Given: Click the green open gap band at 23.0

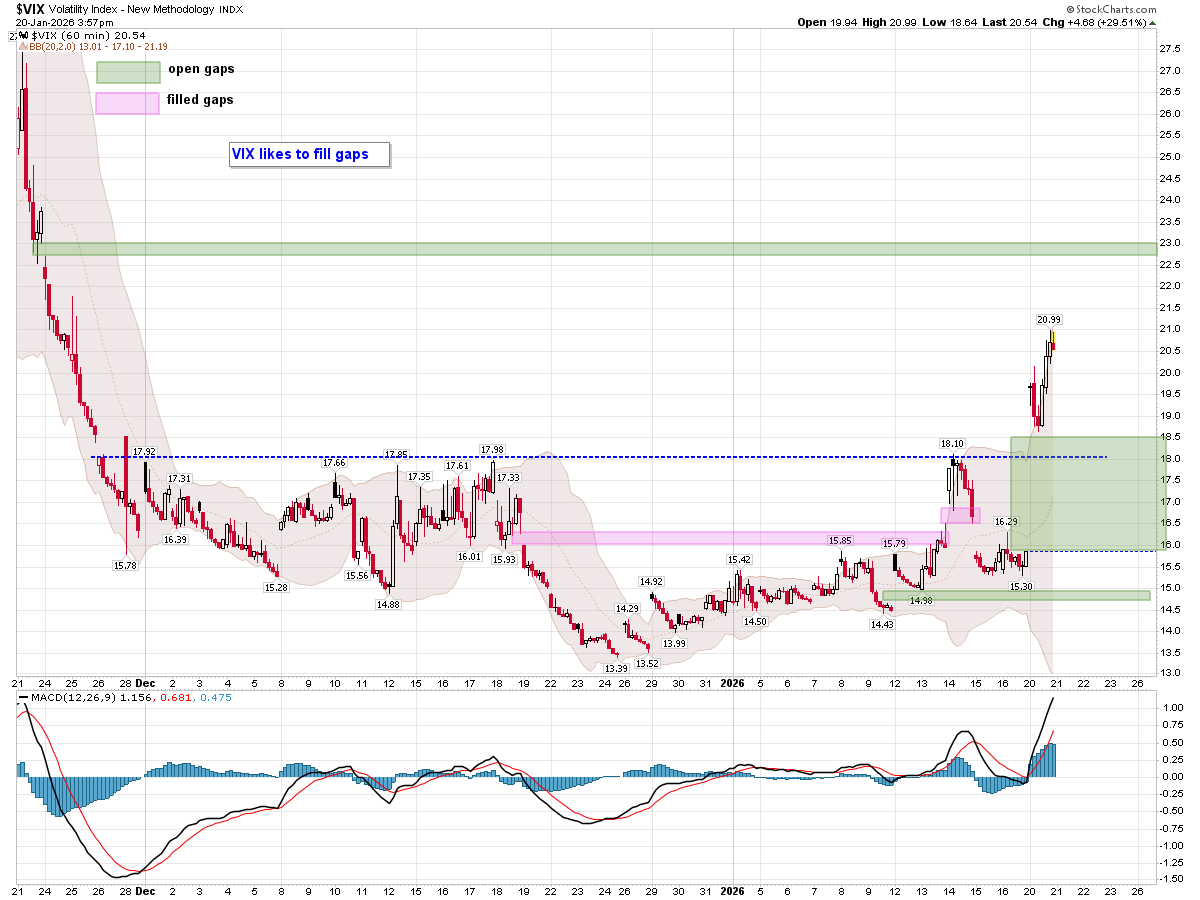Looking at the screenshot, I should pos(600,248).
